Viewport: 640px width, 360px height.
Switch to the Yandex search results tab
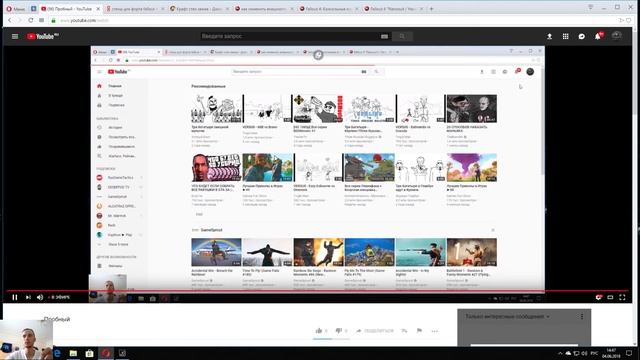click(135, 9)
